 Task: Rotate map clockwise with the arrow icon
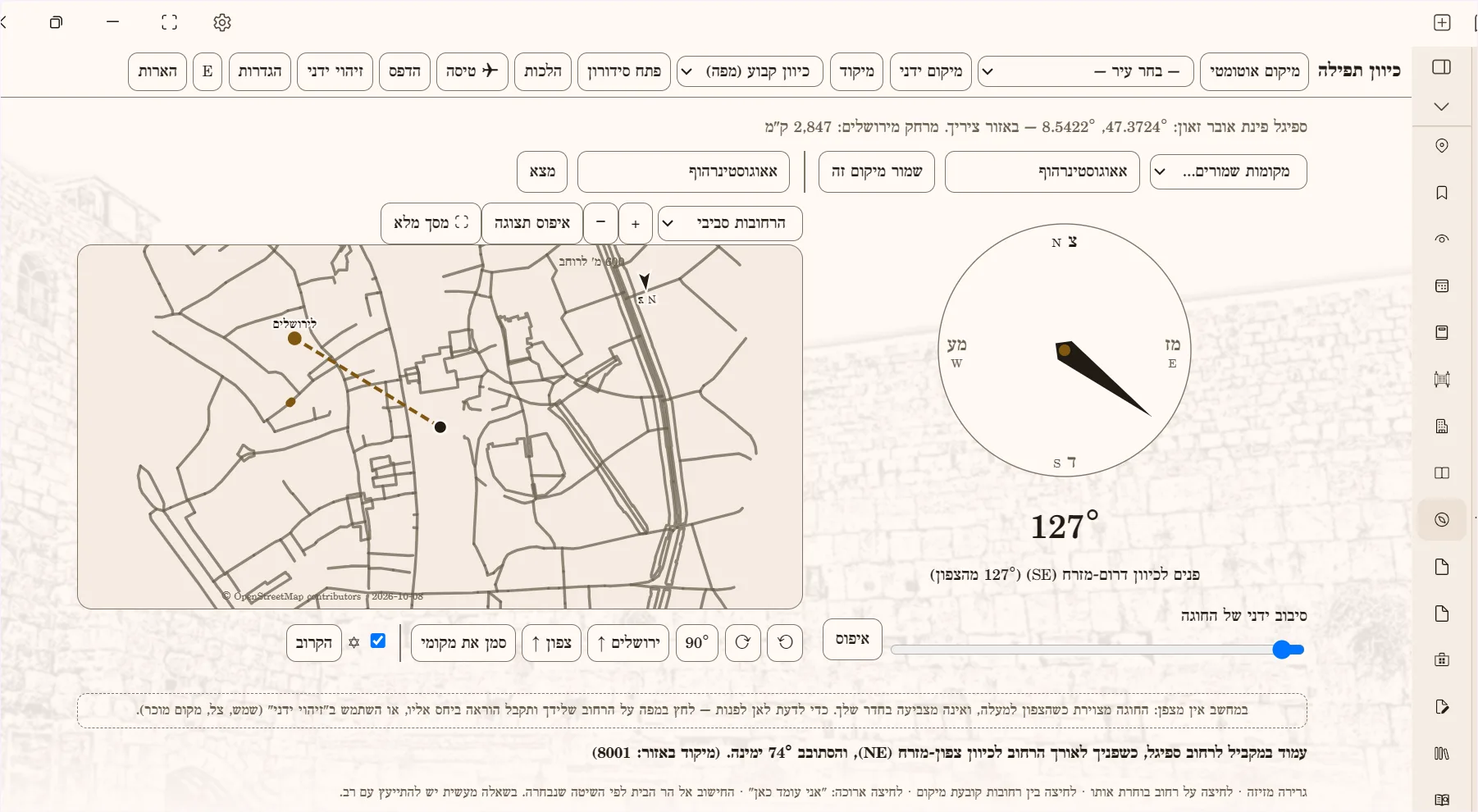click(x=742, y=642)
